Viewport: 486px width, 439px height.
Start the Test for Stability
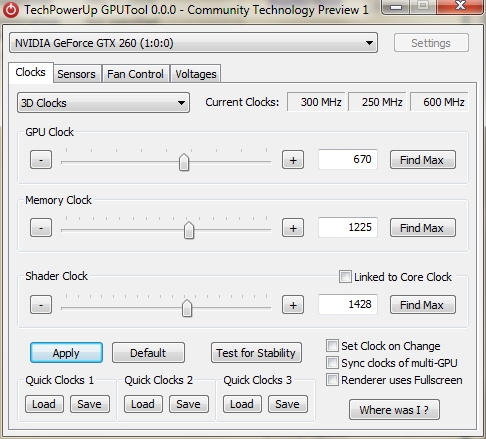(256, 353)
